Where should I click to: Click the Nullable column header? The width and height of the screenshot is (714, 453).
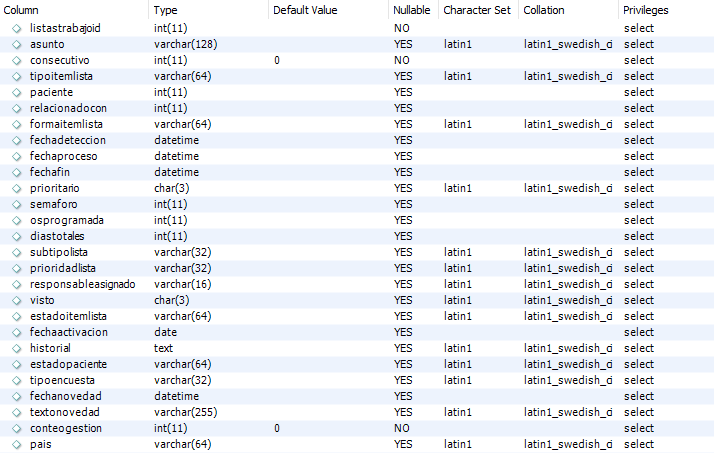[413, 10]
